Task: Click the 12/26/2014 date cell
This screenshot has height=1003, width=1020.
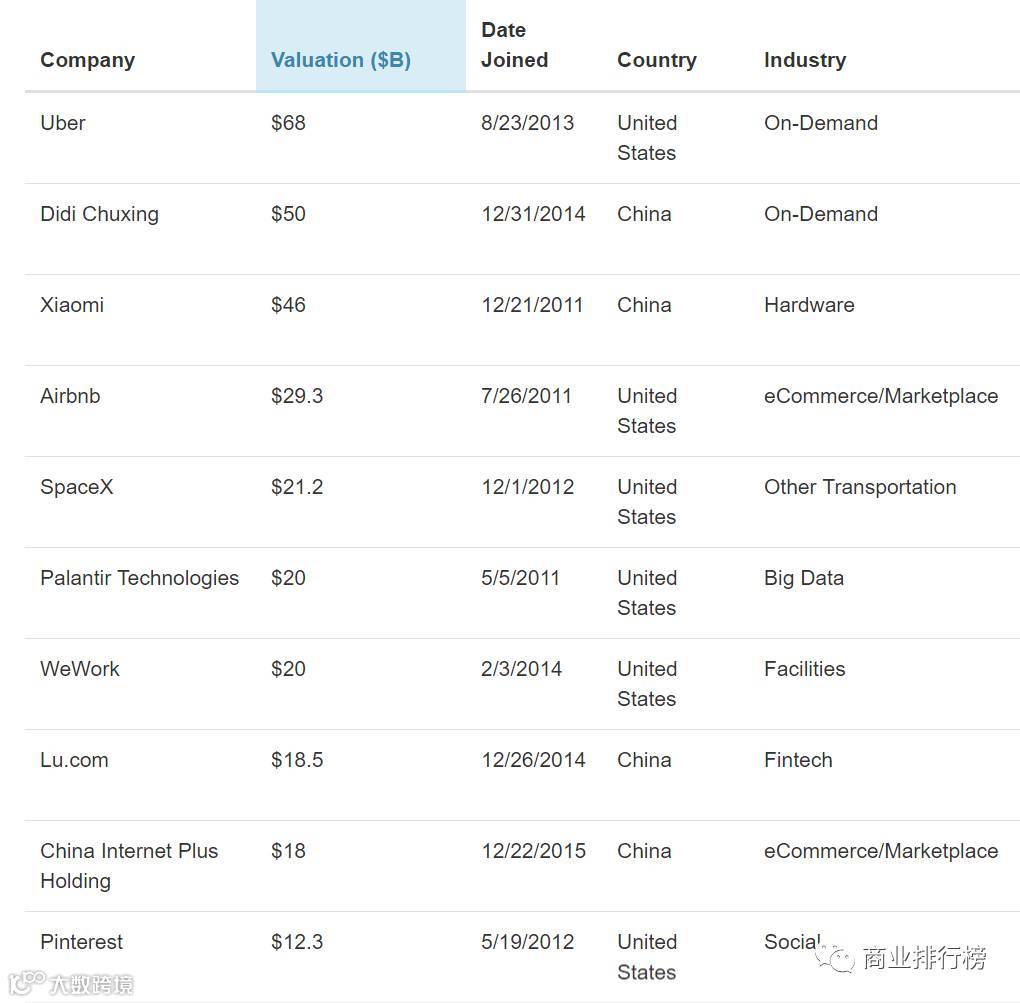Action: (x=533, y=760)
